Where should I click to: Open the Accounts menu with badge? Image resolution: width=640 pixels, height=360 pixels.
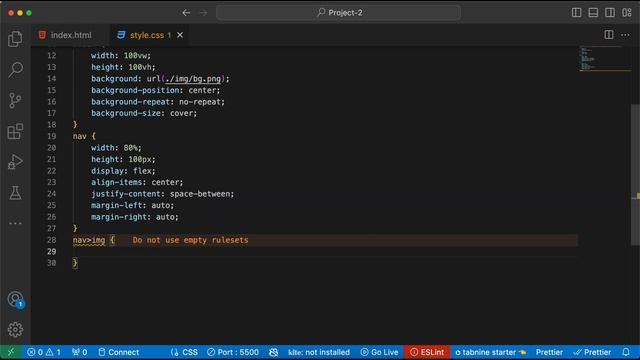[x=16, y=300]
